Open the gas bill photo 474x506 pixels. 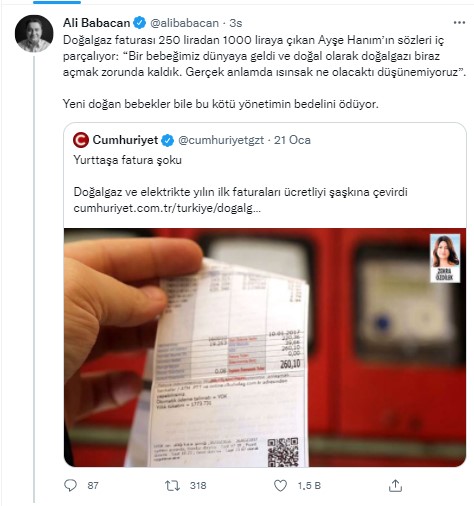pos(265,347)
